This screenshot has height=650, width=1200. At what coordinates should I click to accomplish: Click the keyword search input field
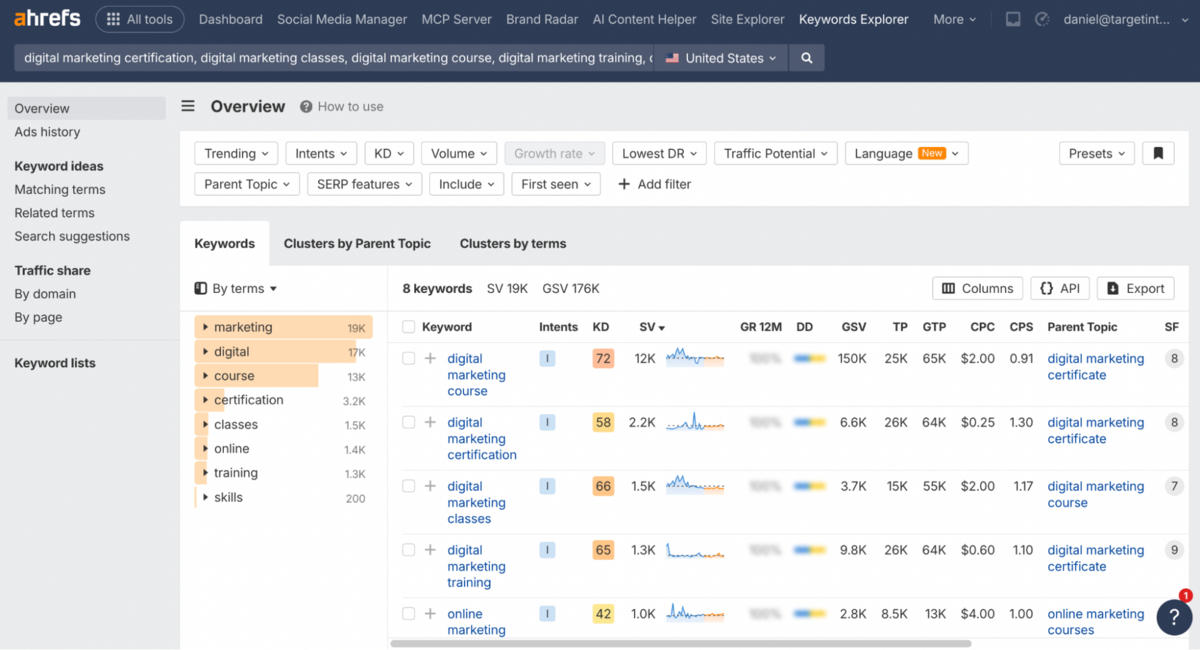pyautogui.click(x=334, y=58)
